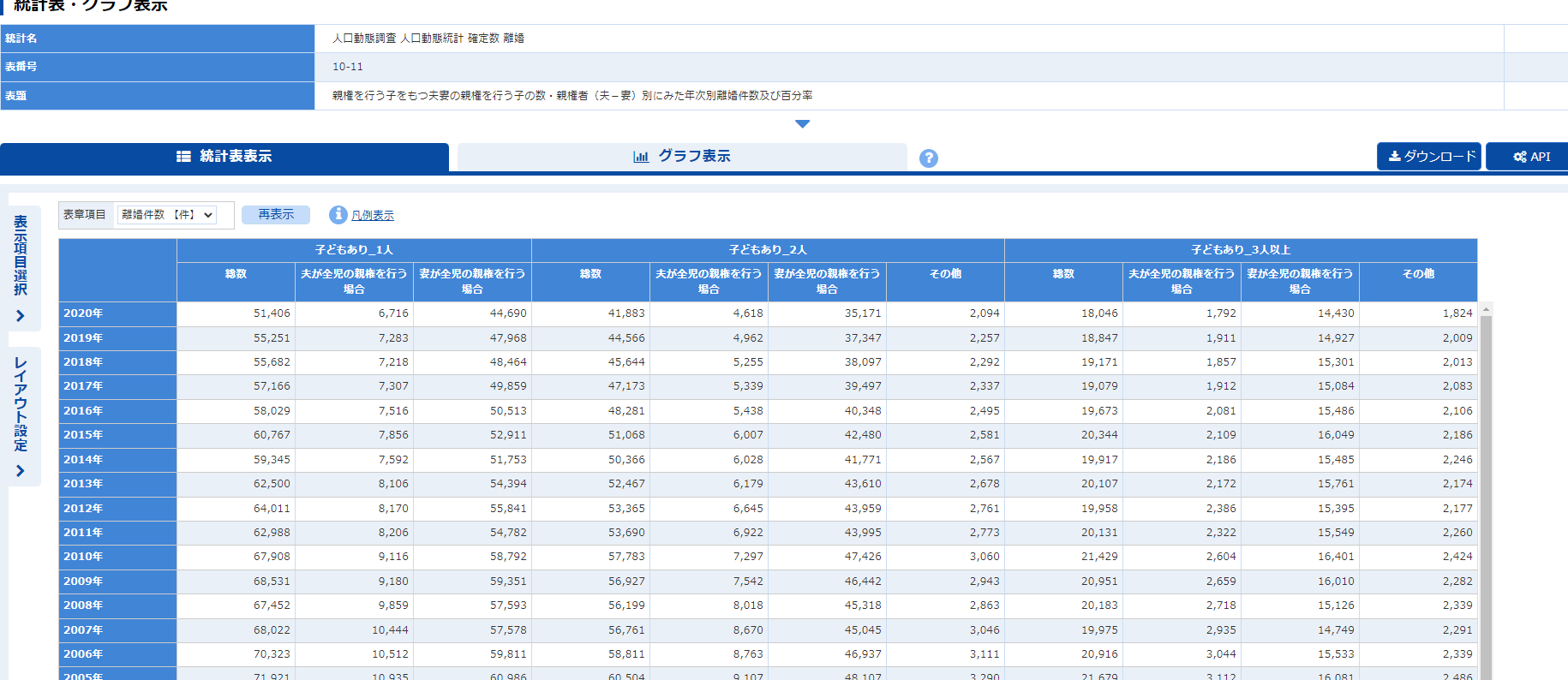Open the 凡例表示 legend link
The image size is (1568, 680).
click(373, 216)
